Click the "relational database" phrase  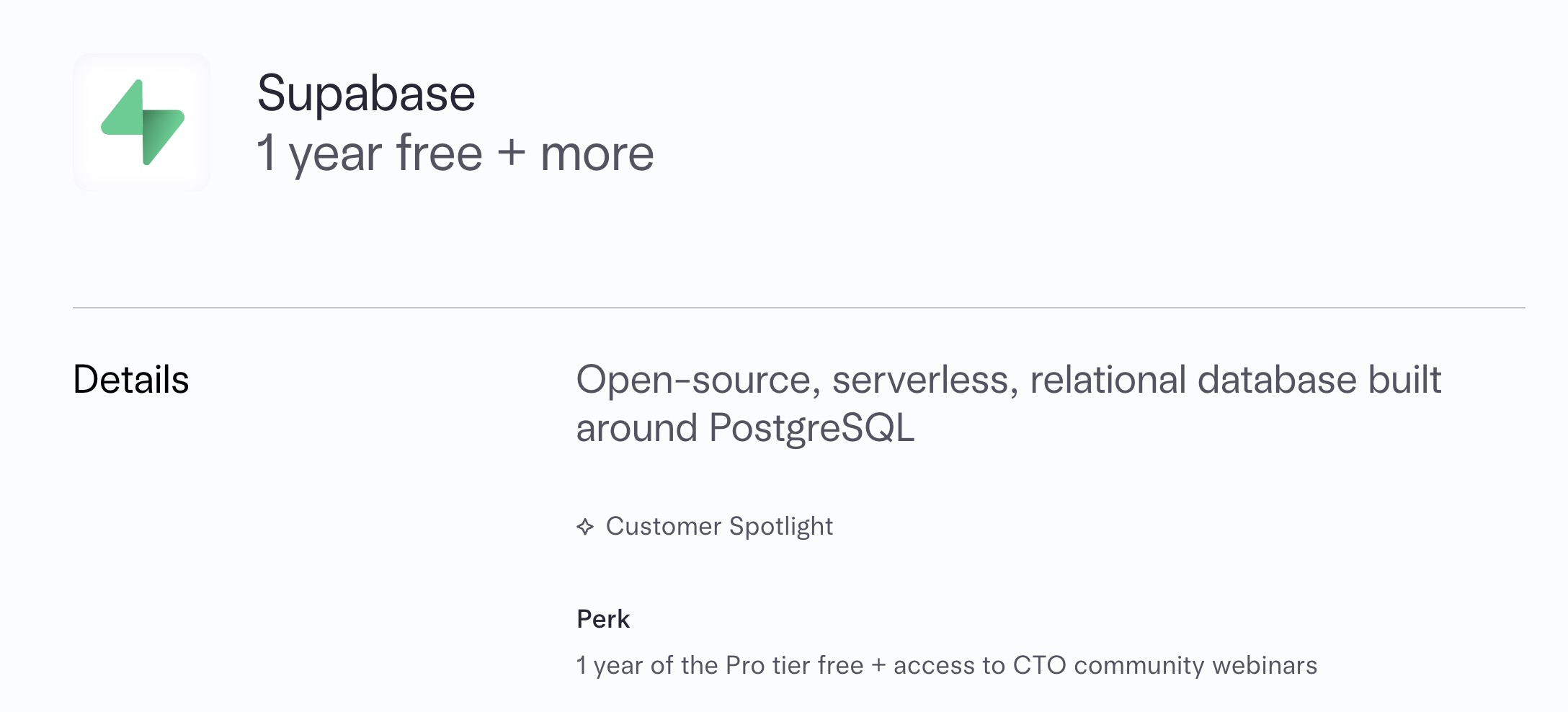pyautogui.click(x=1193, y=380)
